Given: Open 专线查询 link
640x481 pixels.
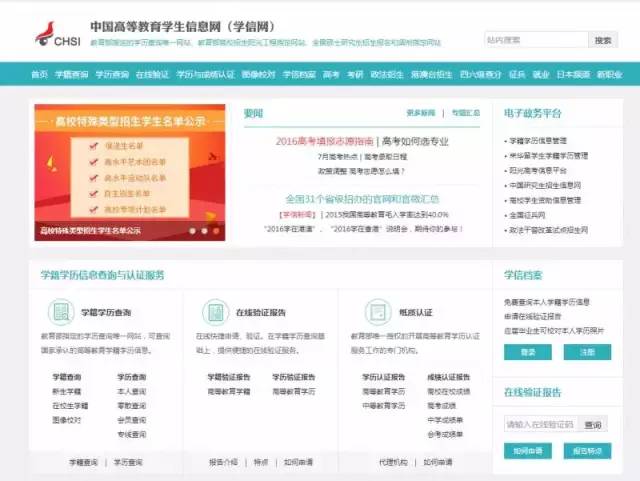Looking at the screenshot, I should point(131,434).
